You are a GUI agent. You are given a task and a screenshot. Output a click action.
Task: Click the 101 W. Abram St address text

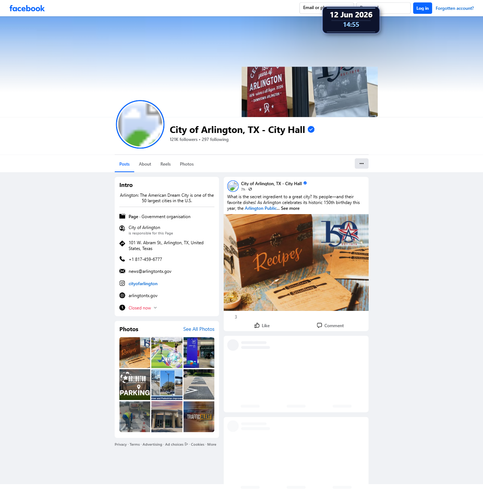click(x=166, y=246)
